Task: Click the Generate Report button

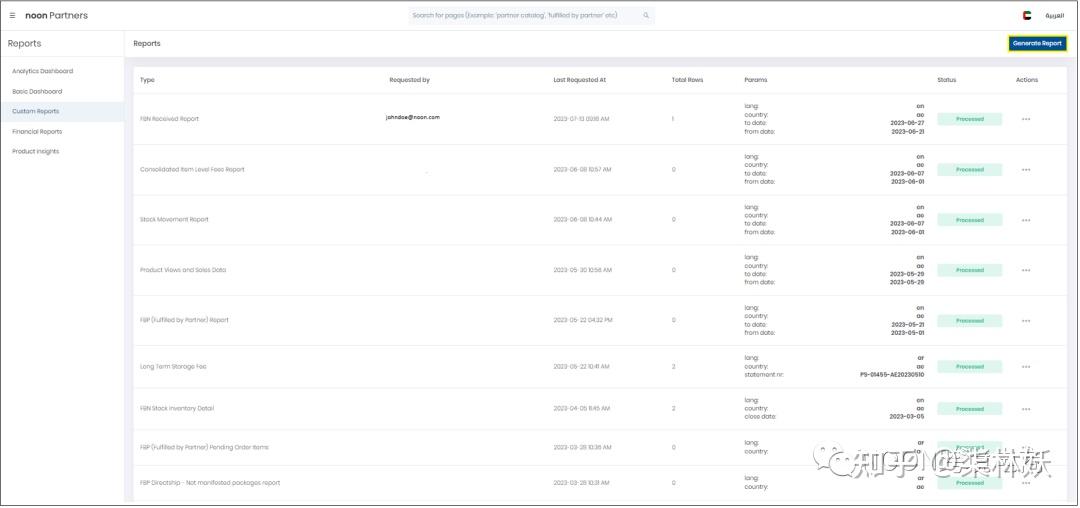Action: point(1037,44)
